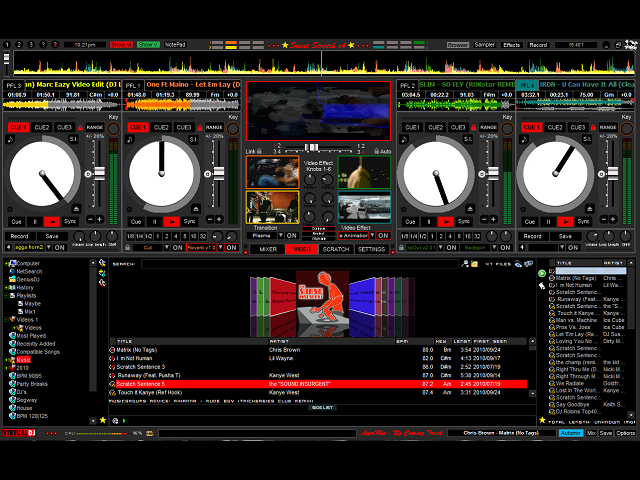The image size is (640, 480).
Task: Click the small green arrow icon below track list
Action: 124,420
